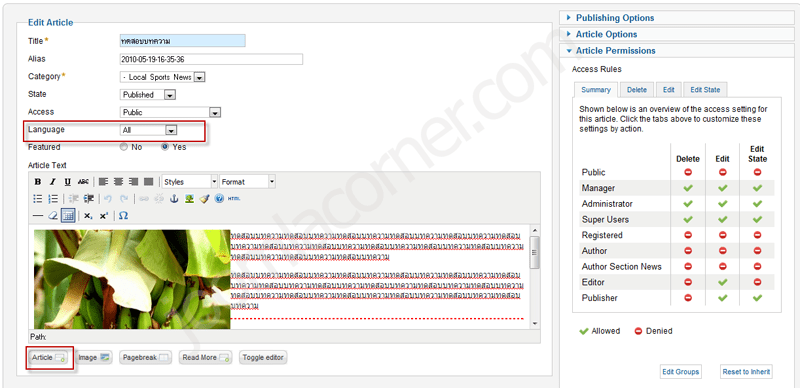Indent the current paragraph
This screenshot has height=388, width=800.
point(89,199)
